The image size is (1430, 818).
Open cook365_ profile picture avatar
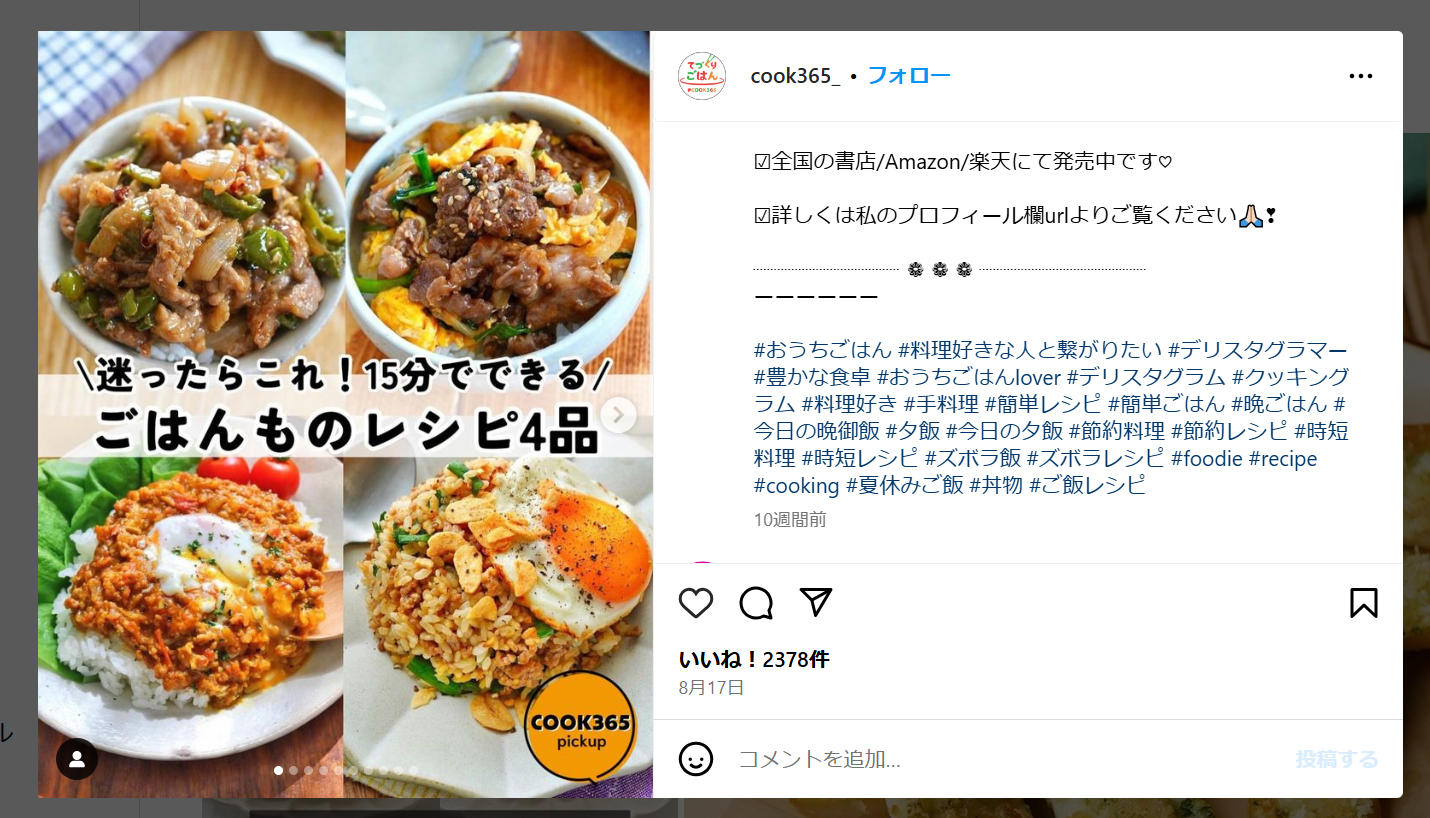(x=702, y=76)
